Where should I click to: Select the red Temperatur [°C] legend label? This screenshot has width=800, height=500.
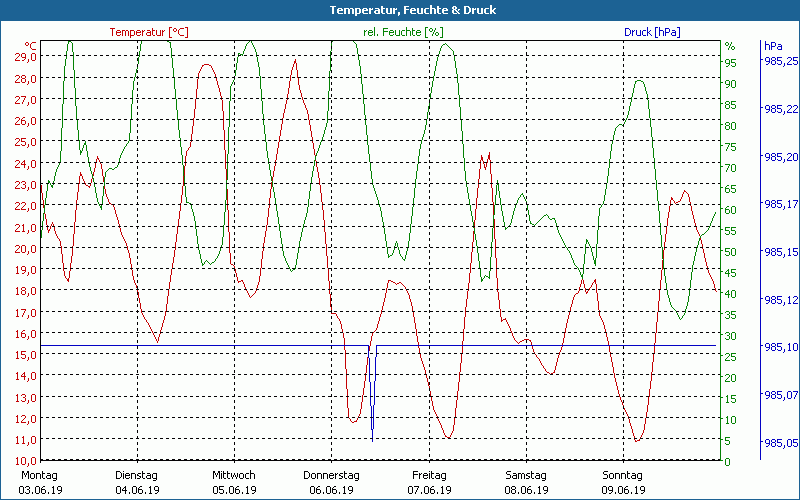(x=149, y=32)
